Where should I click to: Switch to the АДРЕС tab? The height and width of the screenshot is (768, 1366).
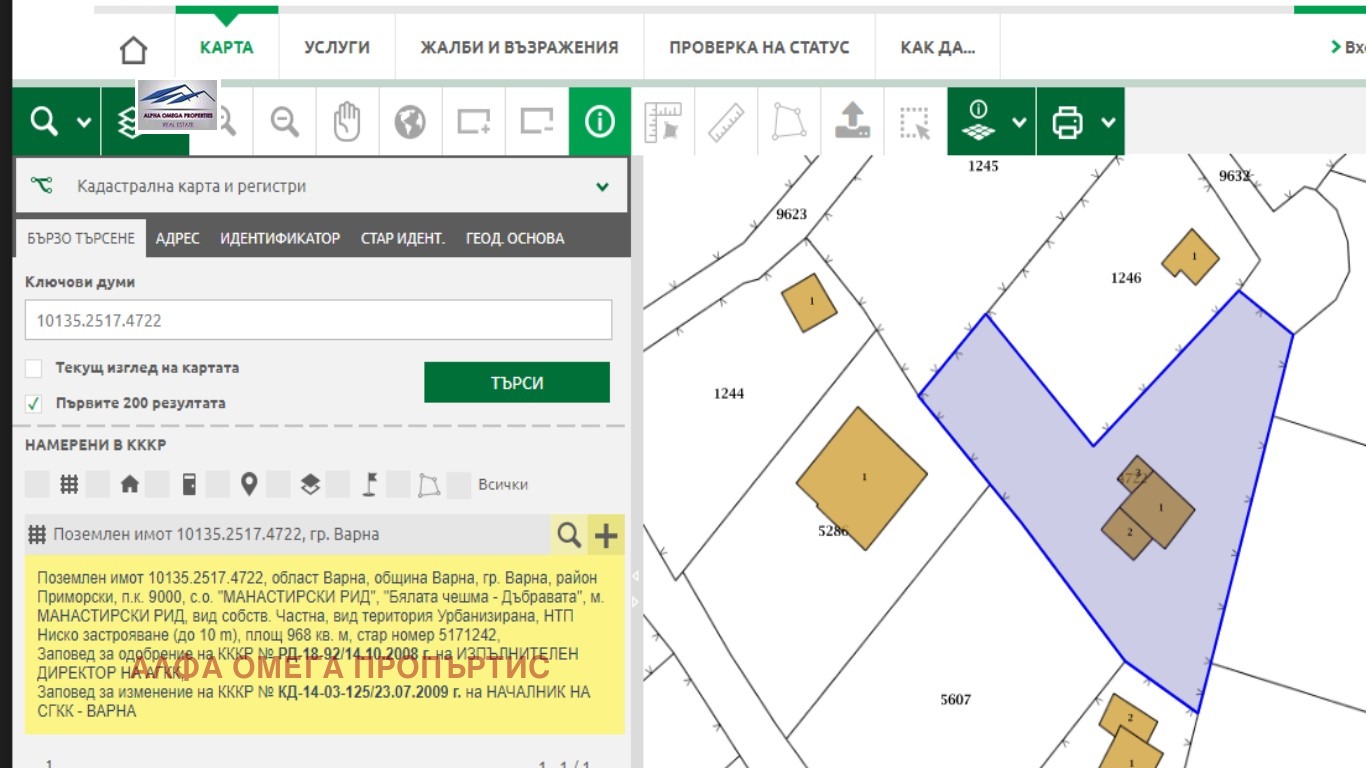pyautogui.click(x=178, y=238)
